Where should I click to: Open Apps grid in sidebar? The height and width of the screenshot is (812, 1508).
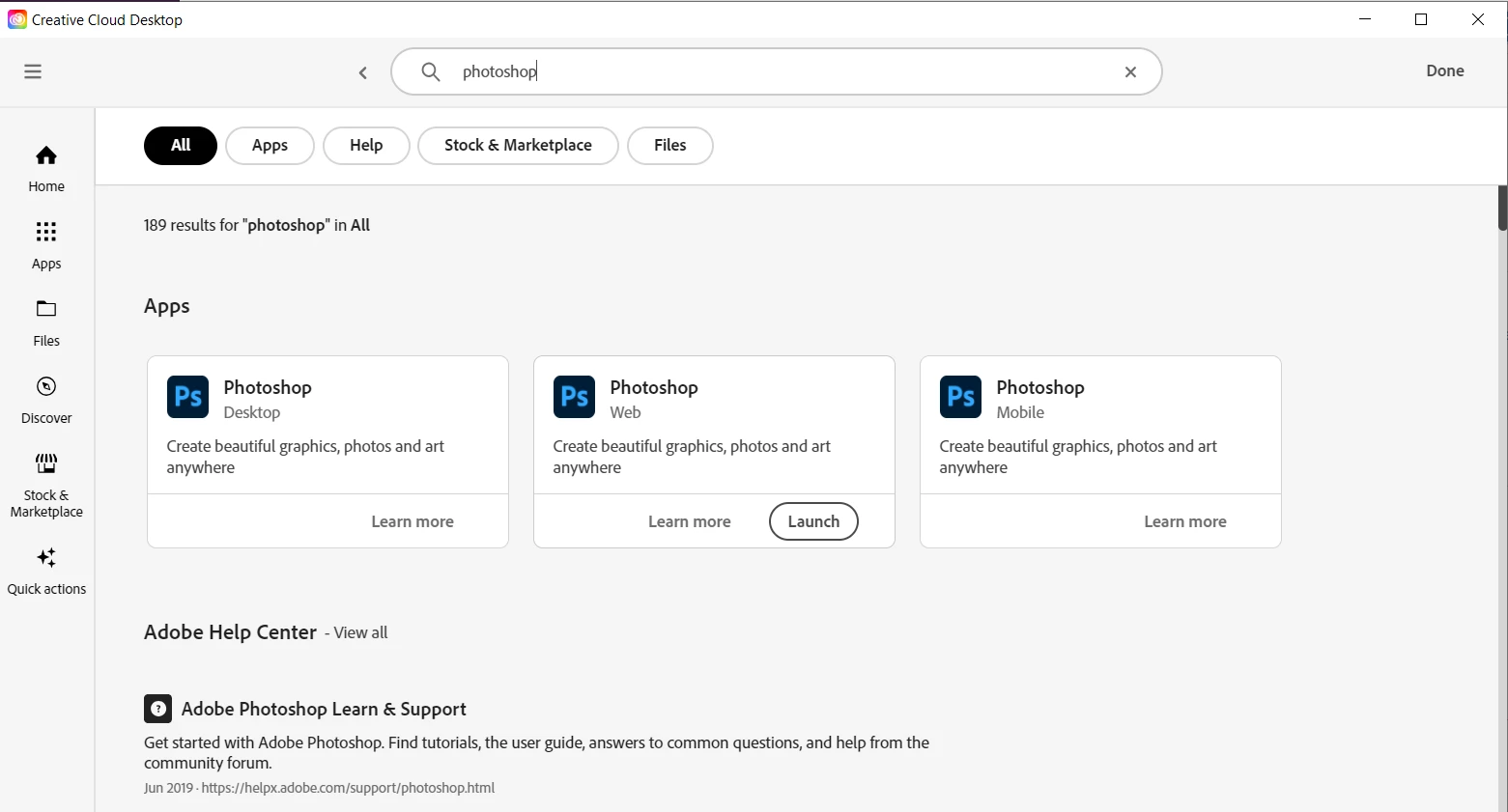[46, 245]
